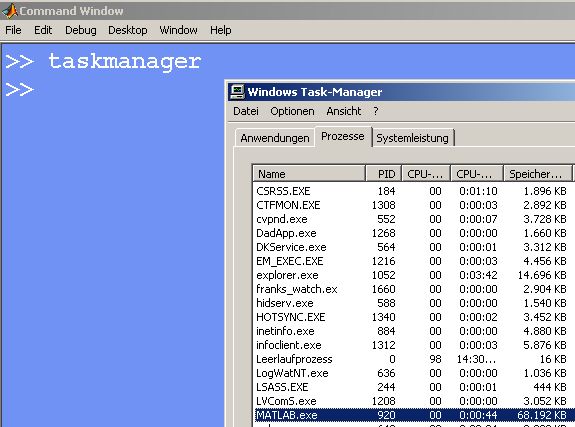Image resolution: width=575 pixels, height=427 pixels.
Task: Open the Debug menu
Action: [81, 30]
